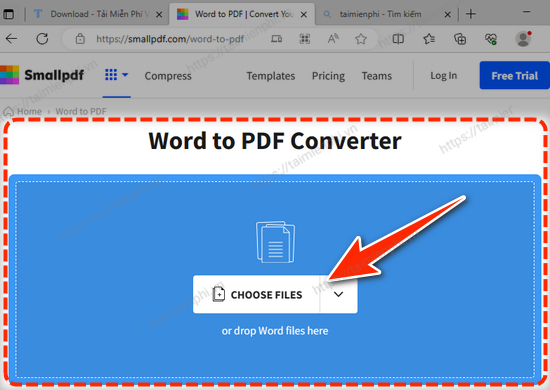550x390 pixels.
Task: Open the tab actions menu icon
Action: pos(8,14)
